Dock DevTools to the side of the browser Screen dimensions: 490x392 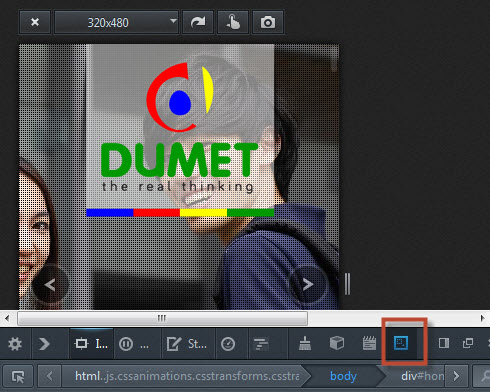pyautogui.click(x=444, y=343)
